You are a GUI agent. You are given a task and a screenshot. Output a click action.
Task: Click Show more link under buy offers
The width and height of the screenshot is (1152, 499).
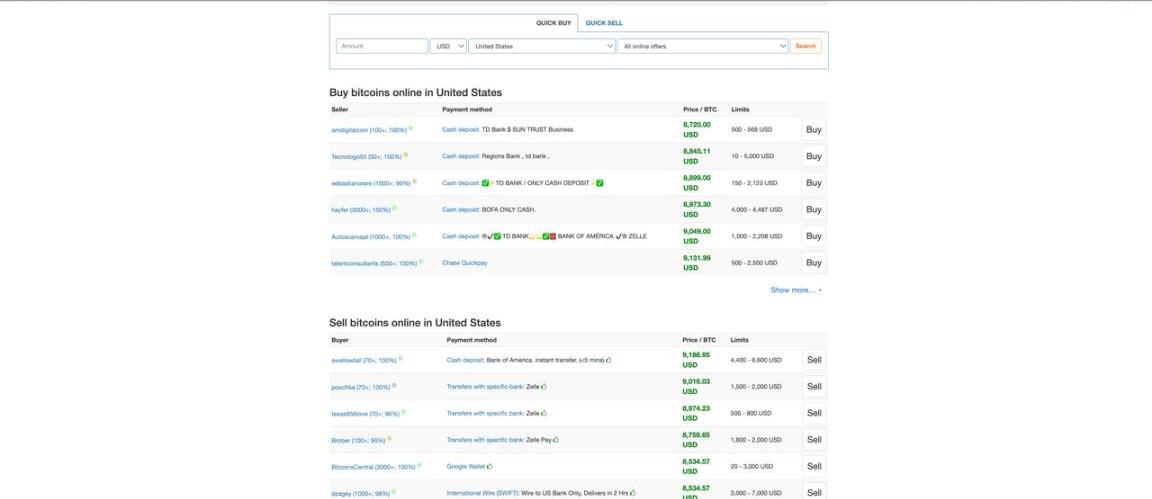(795, 290)
